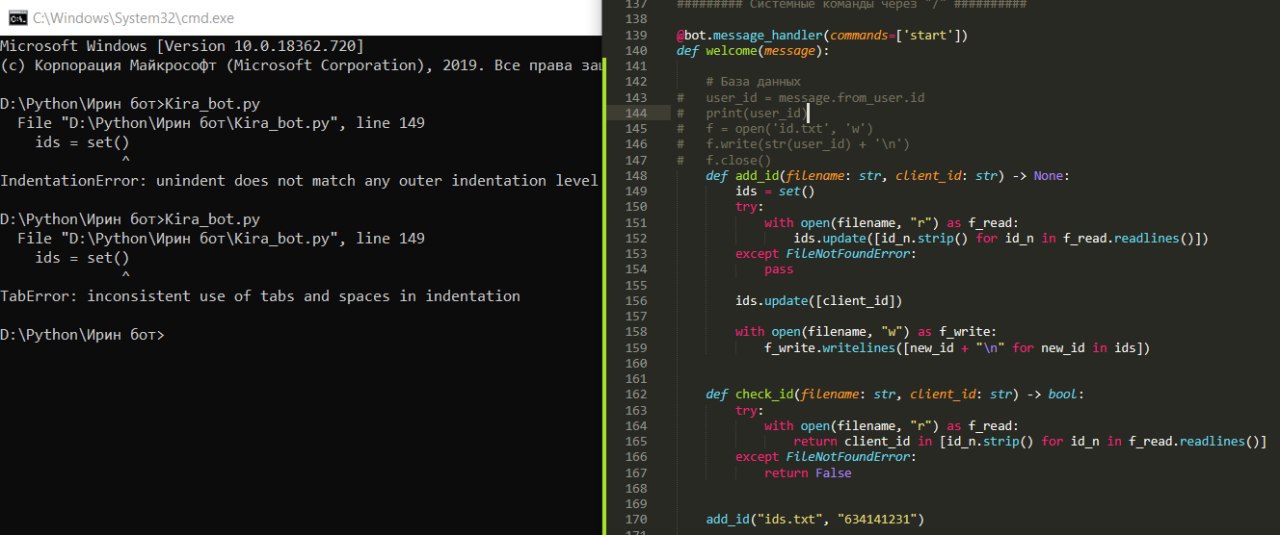Click commented f = open('id.txt', 'w') line
Screen dimensions: 1280x535
[775, 129]
